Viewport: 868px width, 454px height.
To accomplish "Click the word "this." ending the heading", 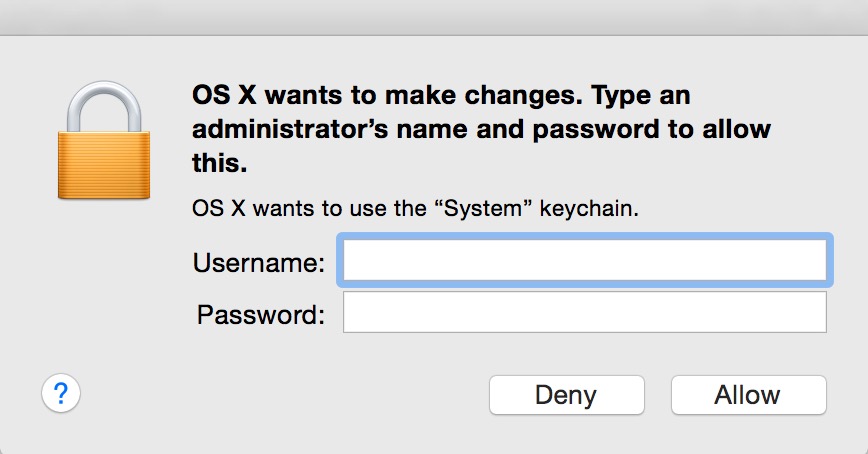I will tap(220, 163).
